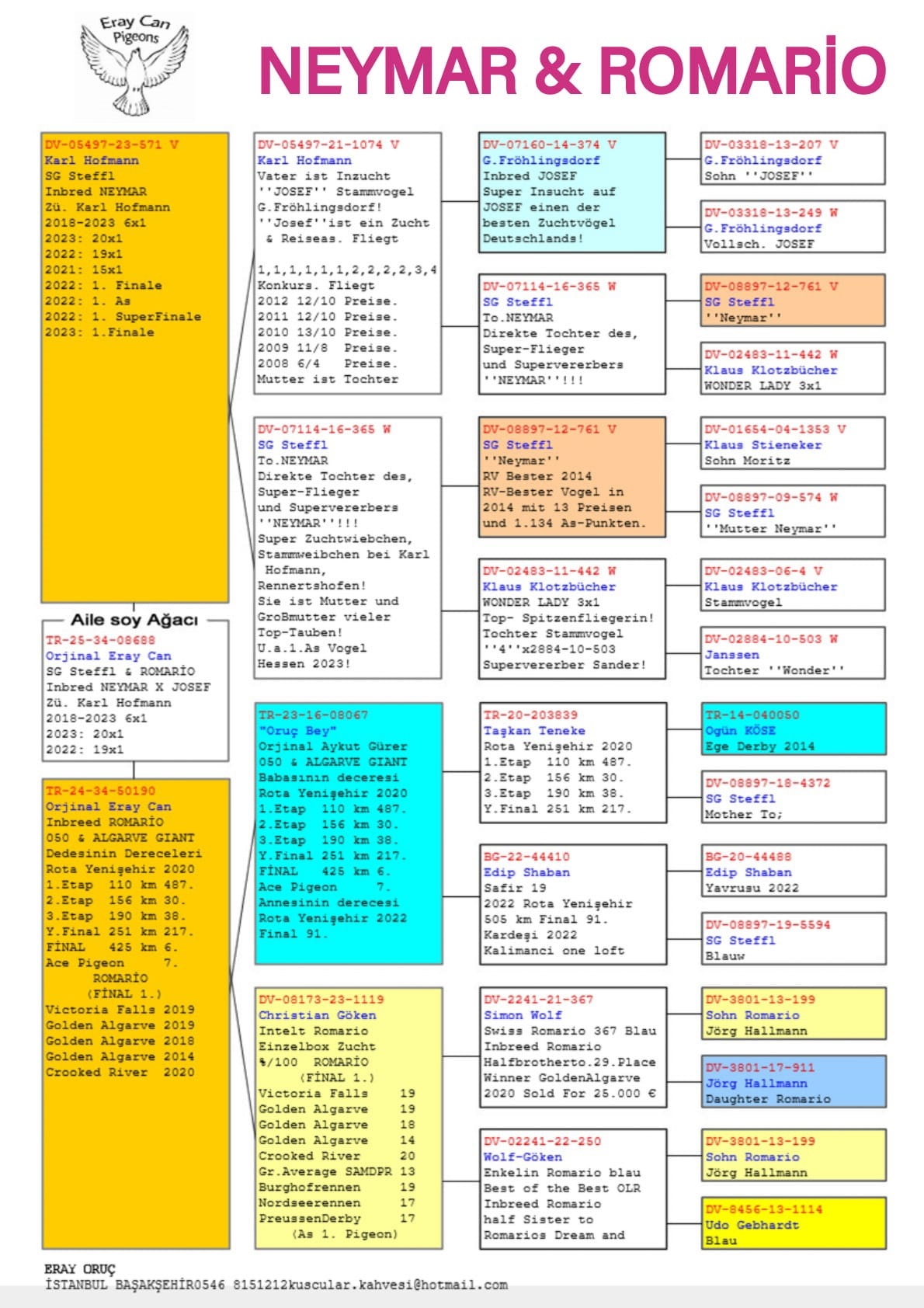Click the 'Superverrerber Sander!' line
The image size is (924, 1308).
[x=564, y=665]
